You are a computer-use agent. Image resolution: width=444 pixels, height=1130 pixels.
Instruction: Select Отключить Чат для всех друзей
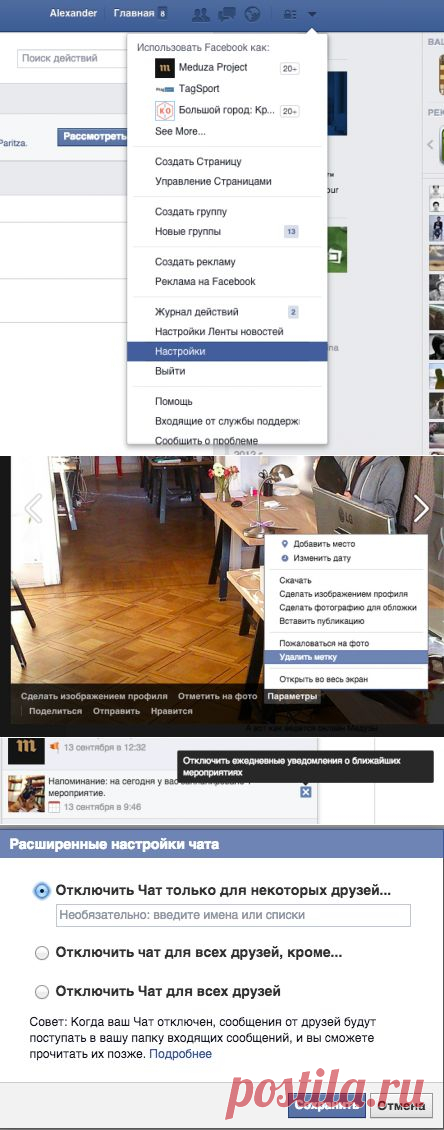(42, 992)
